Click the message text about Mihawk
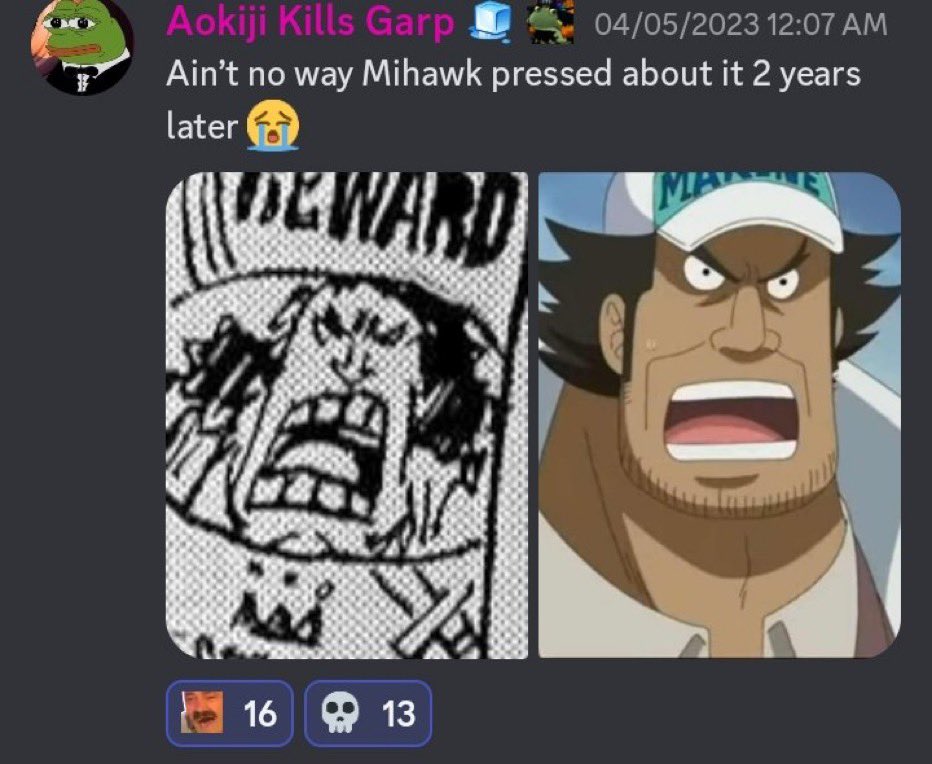Viewport: 932px width, 764px height. [x=513, y=100]
